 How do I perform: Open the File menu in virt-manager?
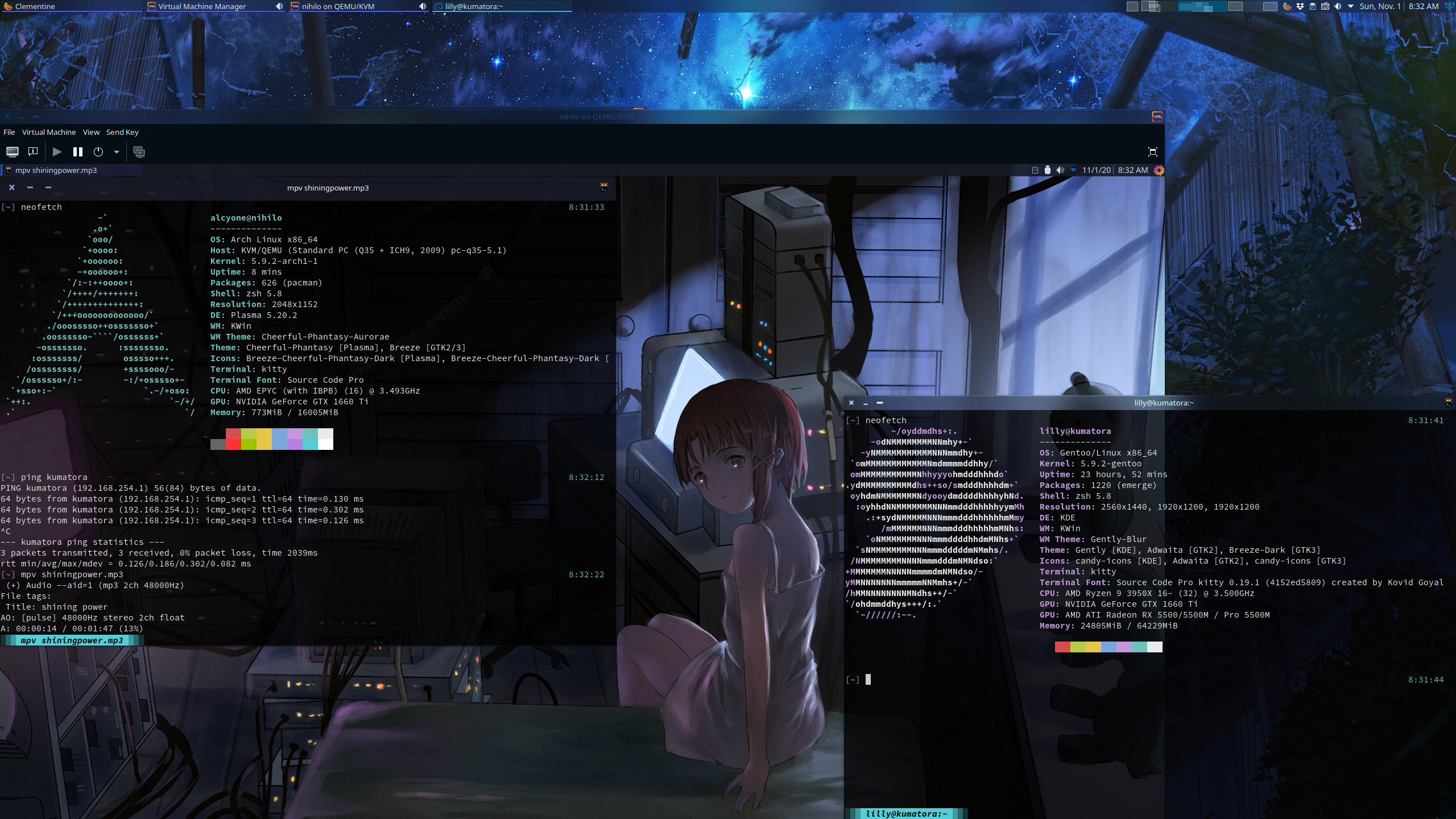9,132
